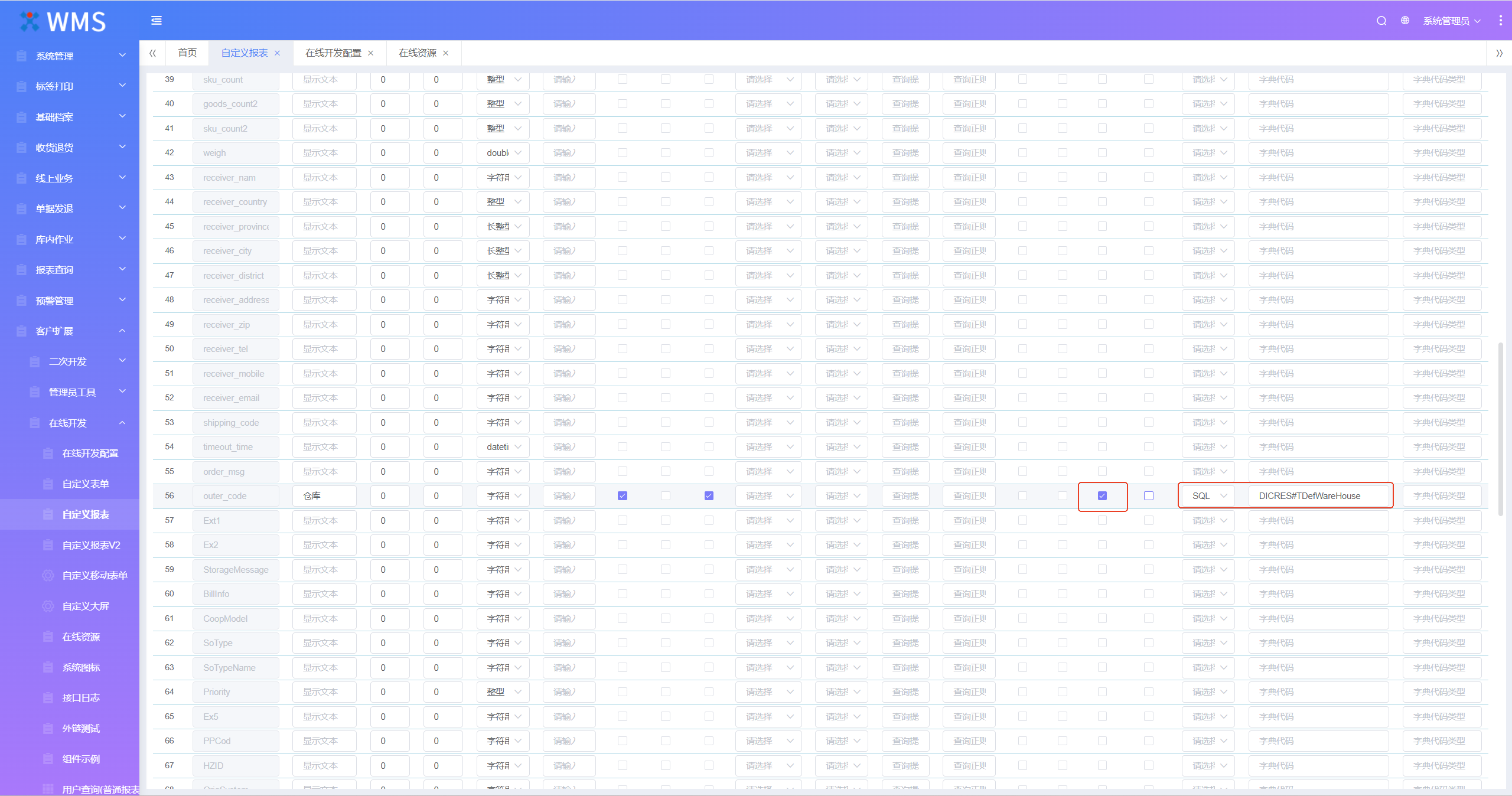Click the 接口日志 sidebar icon
Screen dimensions: 1512x796
tap(48, 698)
